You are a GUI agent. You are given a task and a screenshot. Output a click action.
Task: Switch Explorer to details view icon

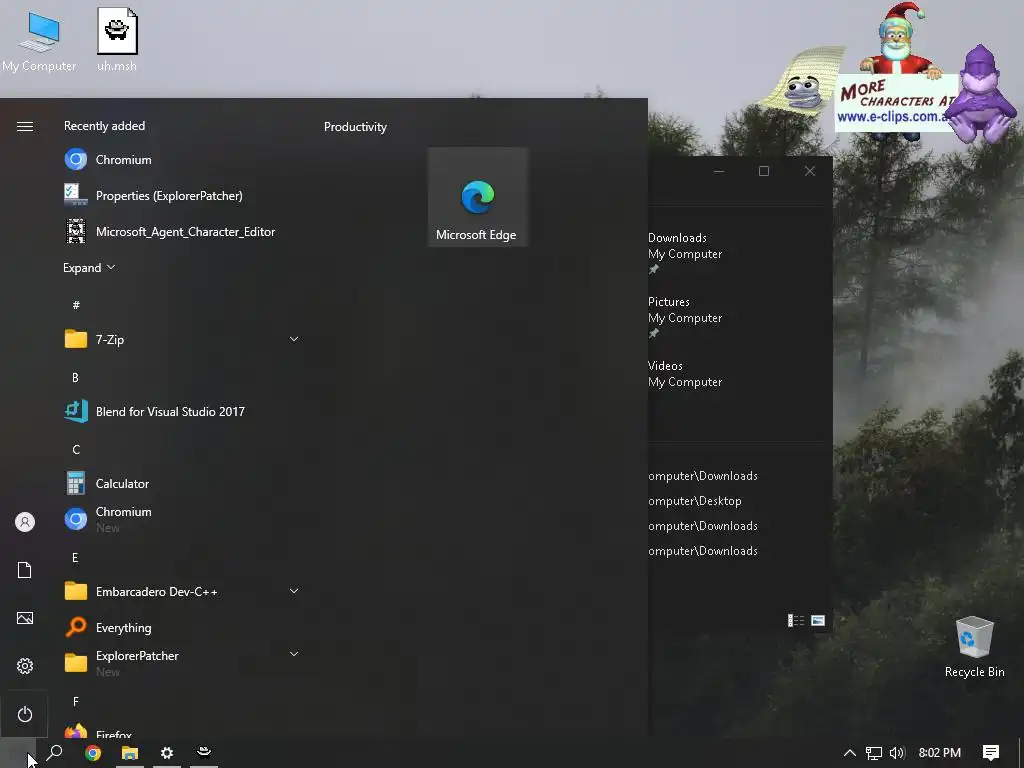coord(795,620)
